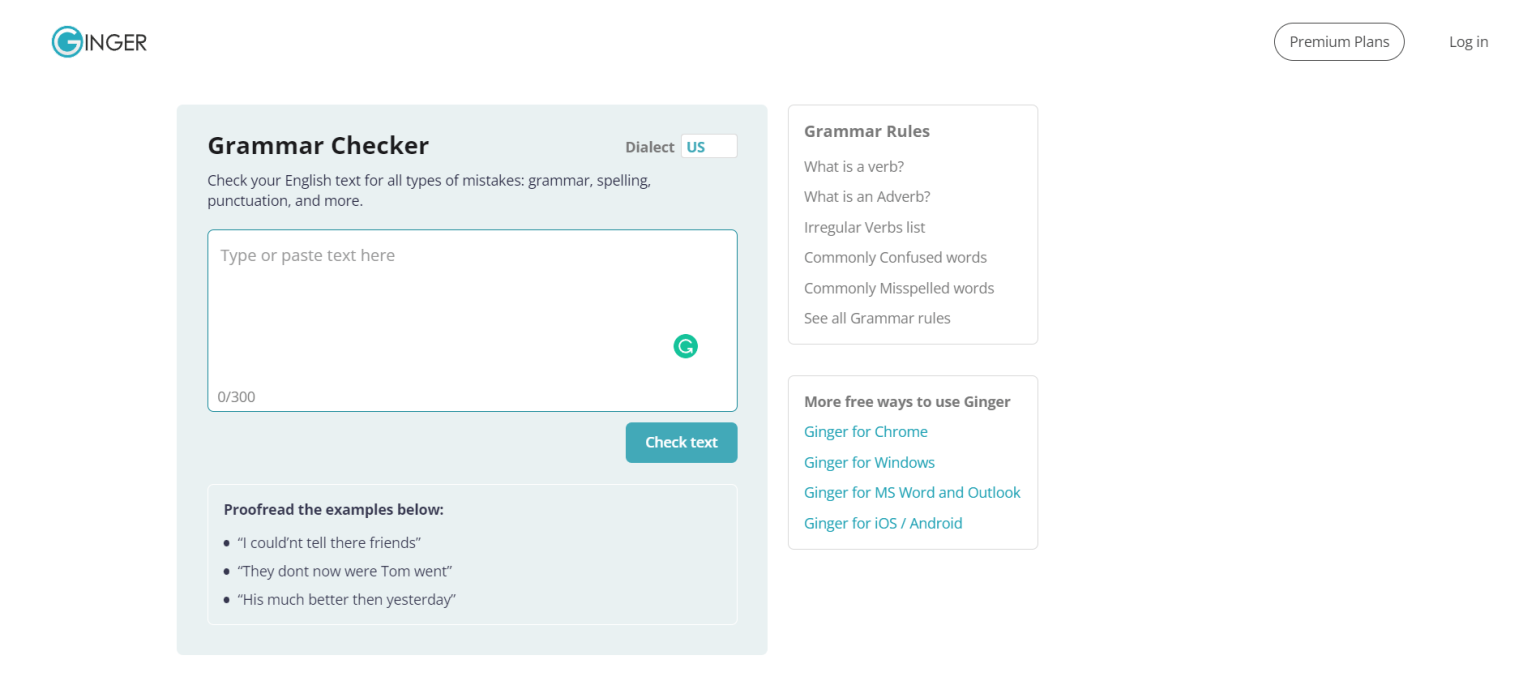The image size is (1536, 681).
Task: Open Ginger for Chrome link
Action: pyautogui.click(x=866, y=431)
